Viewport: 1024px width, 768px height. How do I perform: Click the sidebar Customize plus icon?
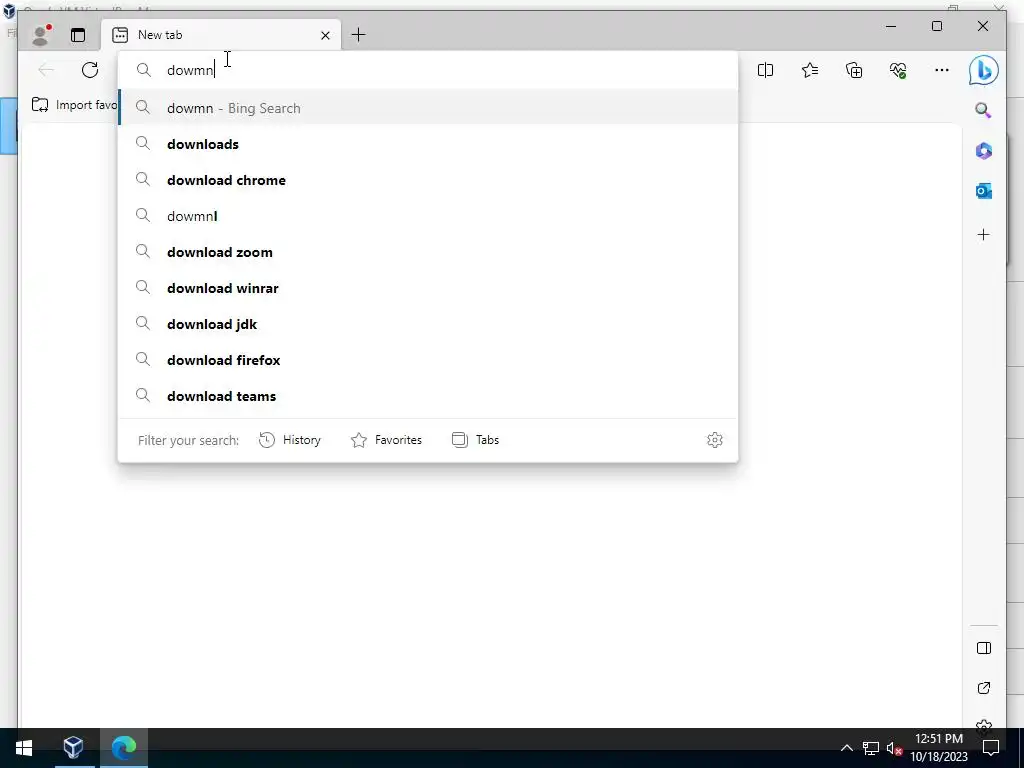[984, 234]
